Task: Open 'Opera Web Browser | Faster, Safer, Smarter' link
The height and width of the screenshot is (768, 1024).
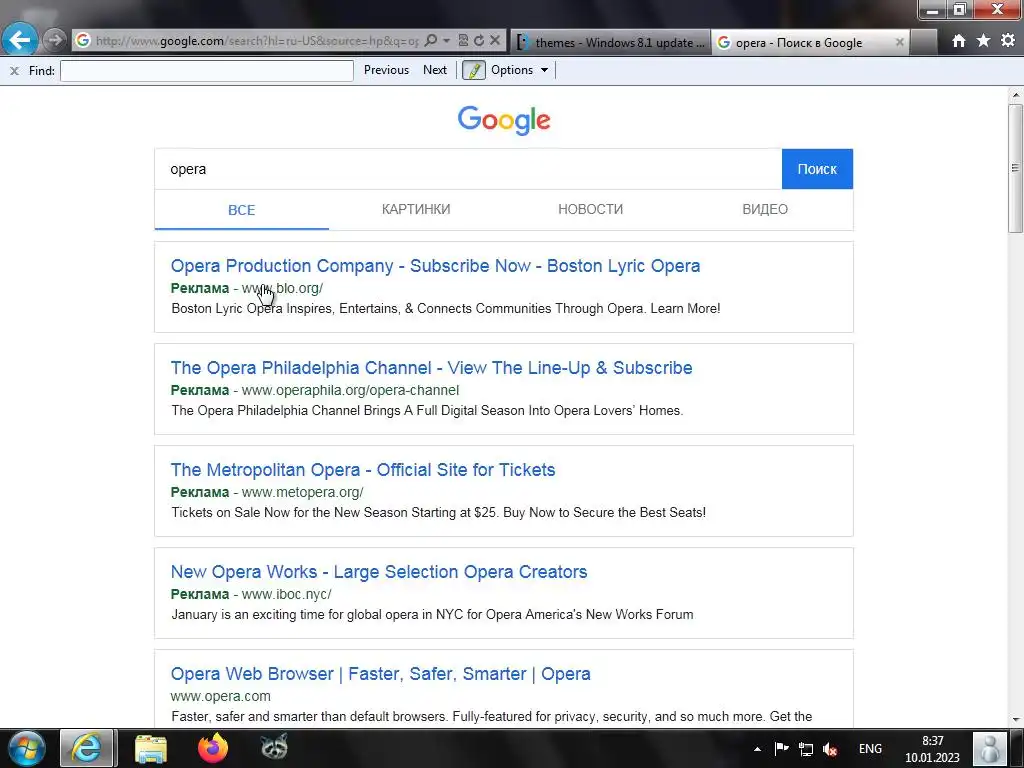Action: click(380, 673)
